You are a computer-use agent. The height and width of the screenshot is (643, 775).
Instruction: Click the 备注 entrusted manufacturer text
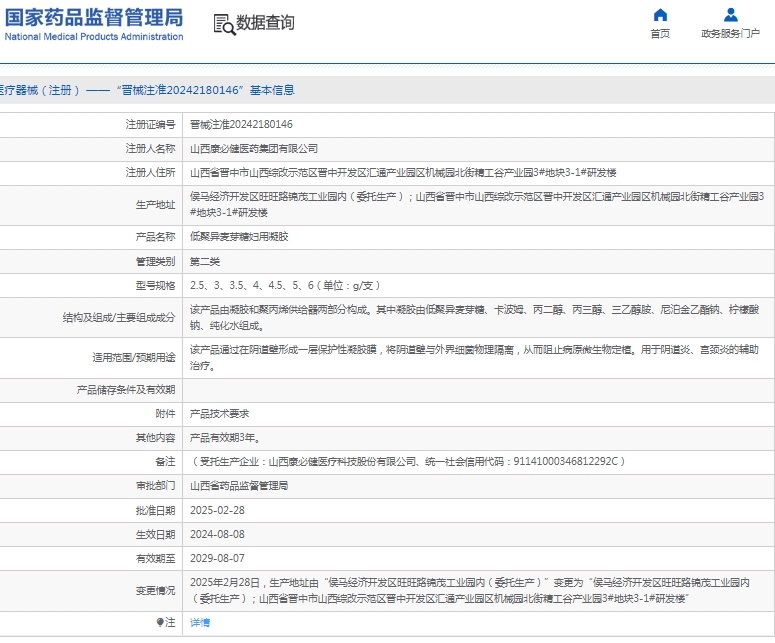pos(408,462)
